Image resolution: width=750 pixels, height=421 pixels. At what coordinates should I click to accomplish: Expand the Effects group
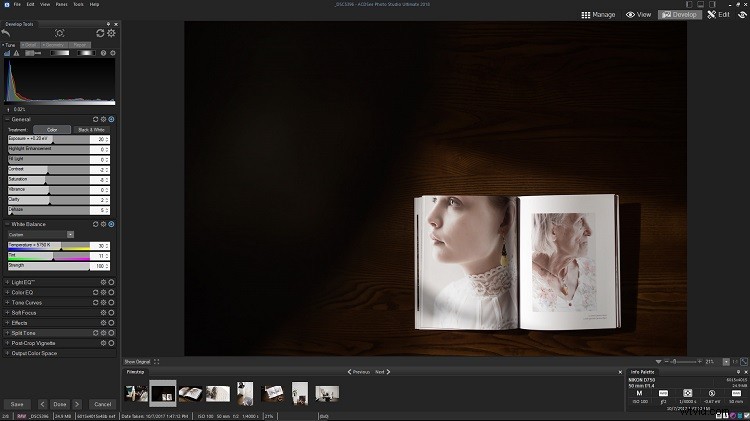(7, 323)
